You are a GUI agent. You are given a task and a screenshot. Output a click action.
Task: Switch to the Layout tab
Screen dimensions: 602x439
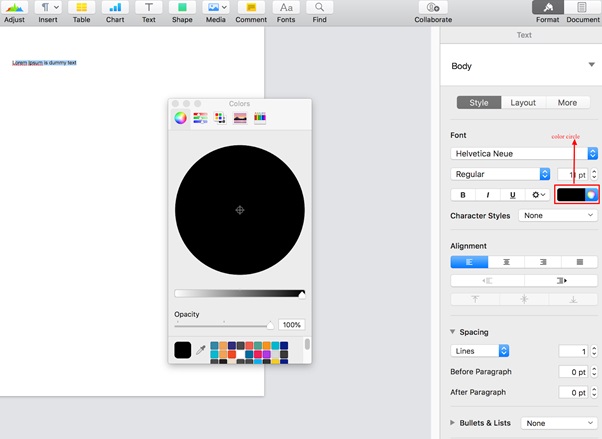(523, 103)
